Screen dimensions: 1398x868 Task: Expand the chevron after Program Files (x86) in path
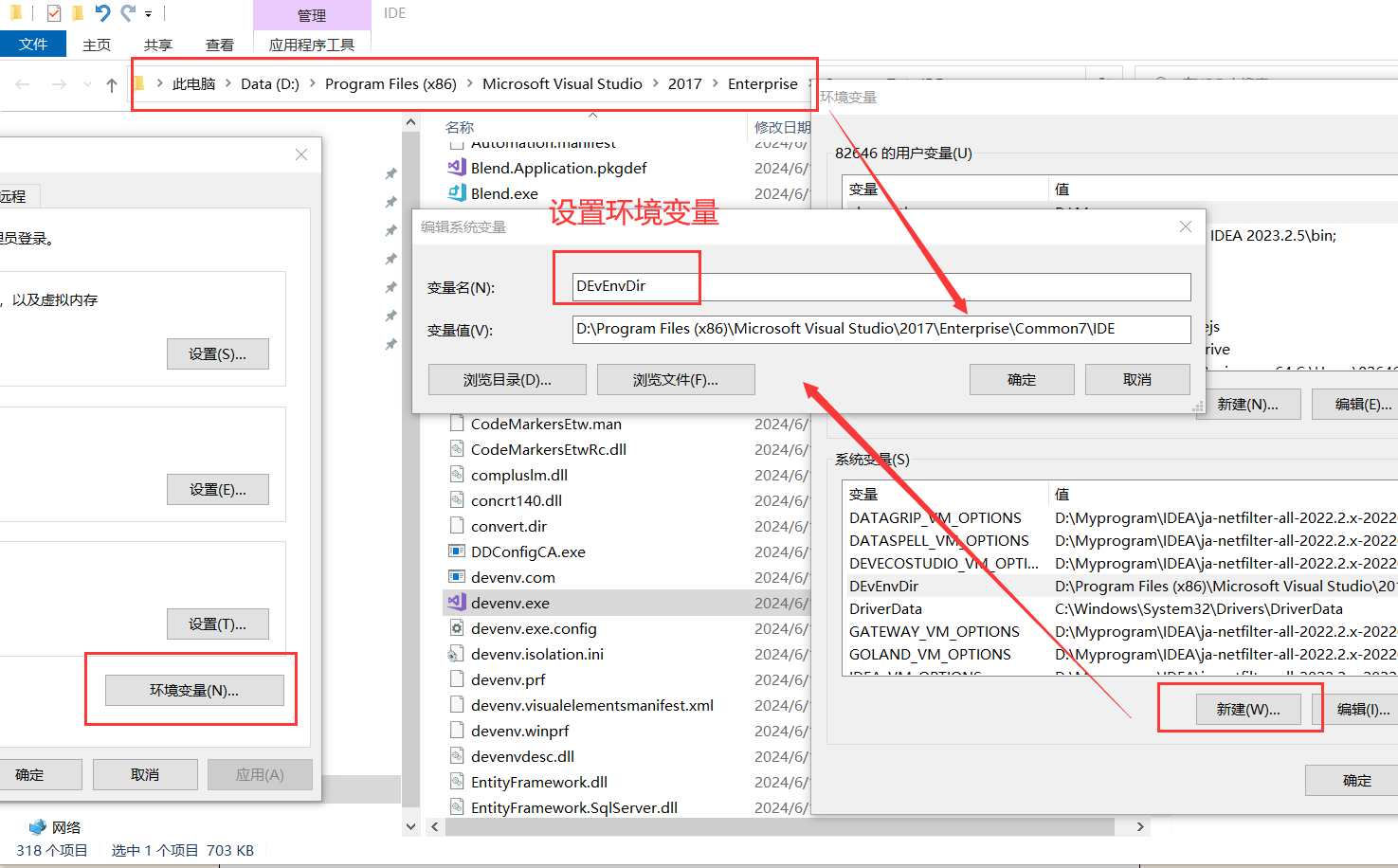point(469,83)
